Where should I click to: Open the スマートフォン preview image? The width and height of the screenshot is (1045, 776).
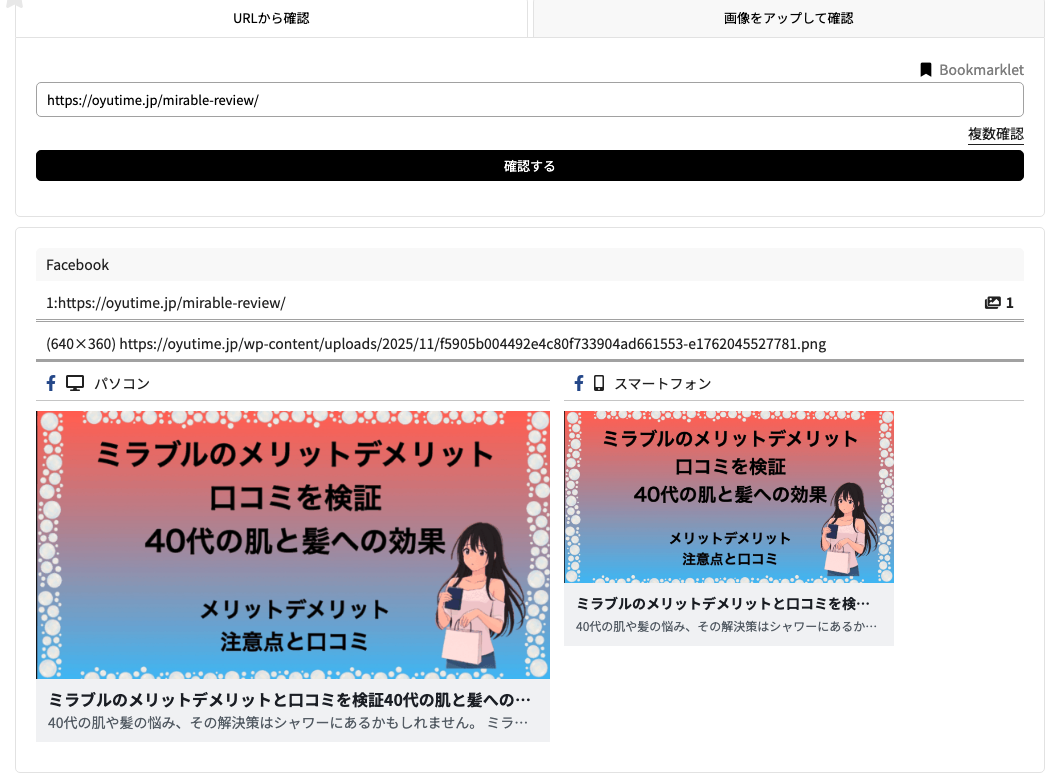tap(728, 496)
